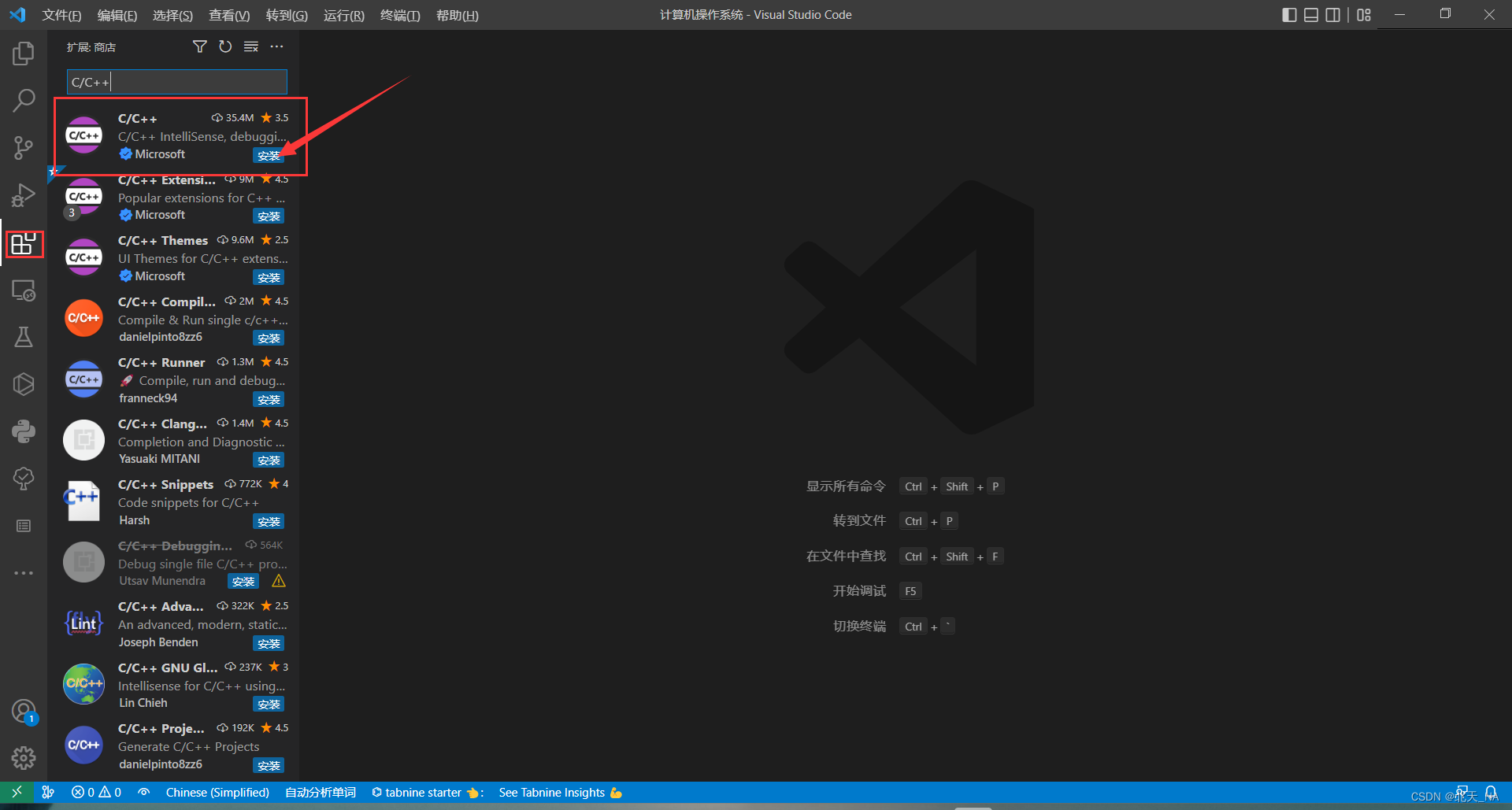
Task: Install C/C++ Runner extension
Action: click(269, 399)
